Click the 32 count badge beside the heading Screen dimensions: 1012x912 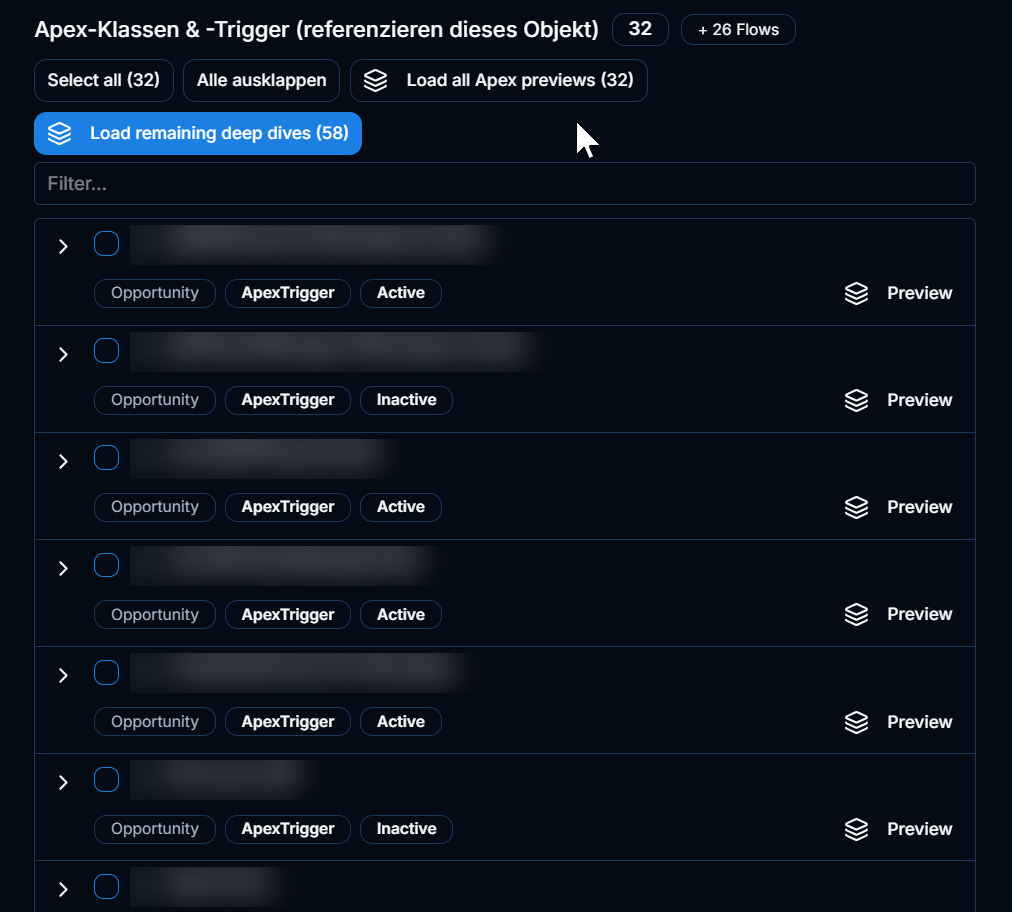tap(640, 29)
